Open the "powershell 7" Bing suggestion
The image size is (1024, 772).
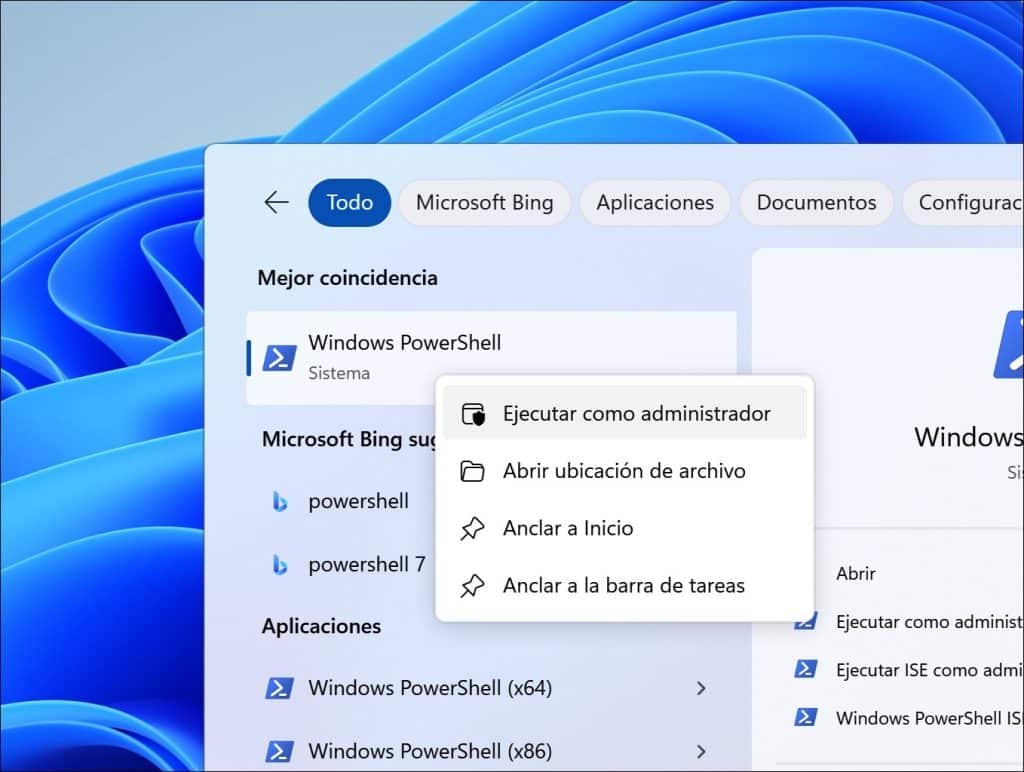click(x=368, y=564)
